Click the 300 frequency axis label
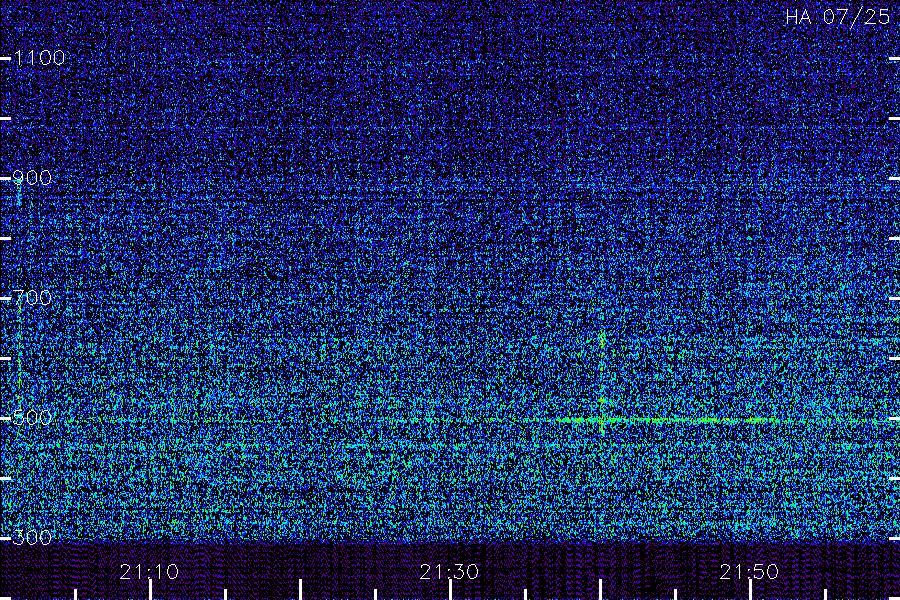This screenshot has width=900, height=600. click(x=32, y=538)
